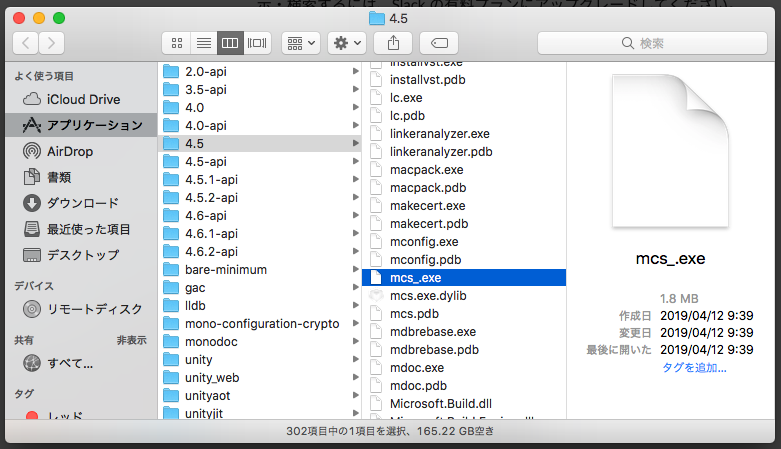Select the mdbrebase.exe file
This screenshot has width=781, height=449.
tap(464, 331)
